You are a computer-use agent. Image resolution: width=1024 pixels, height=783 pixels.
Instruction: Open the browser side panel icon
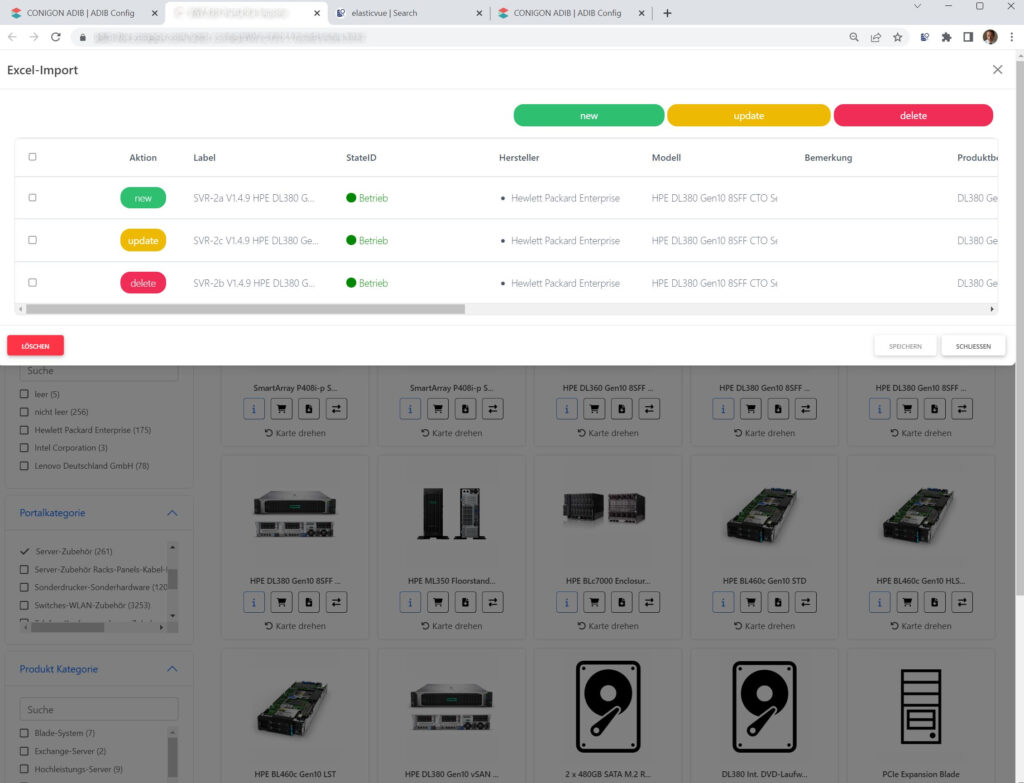968,37
